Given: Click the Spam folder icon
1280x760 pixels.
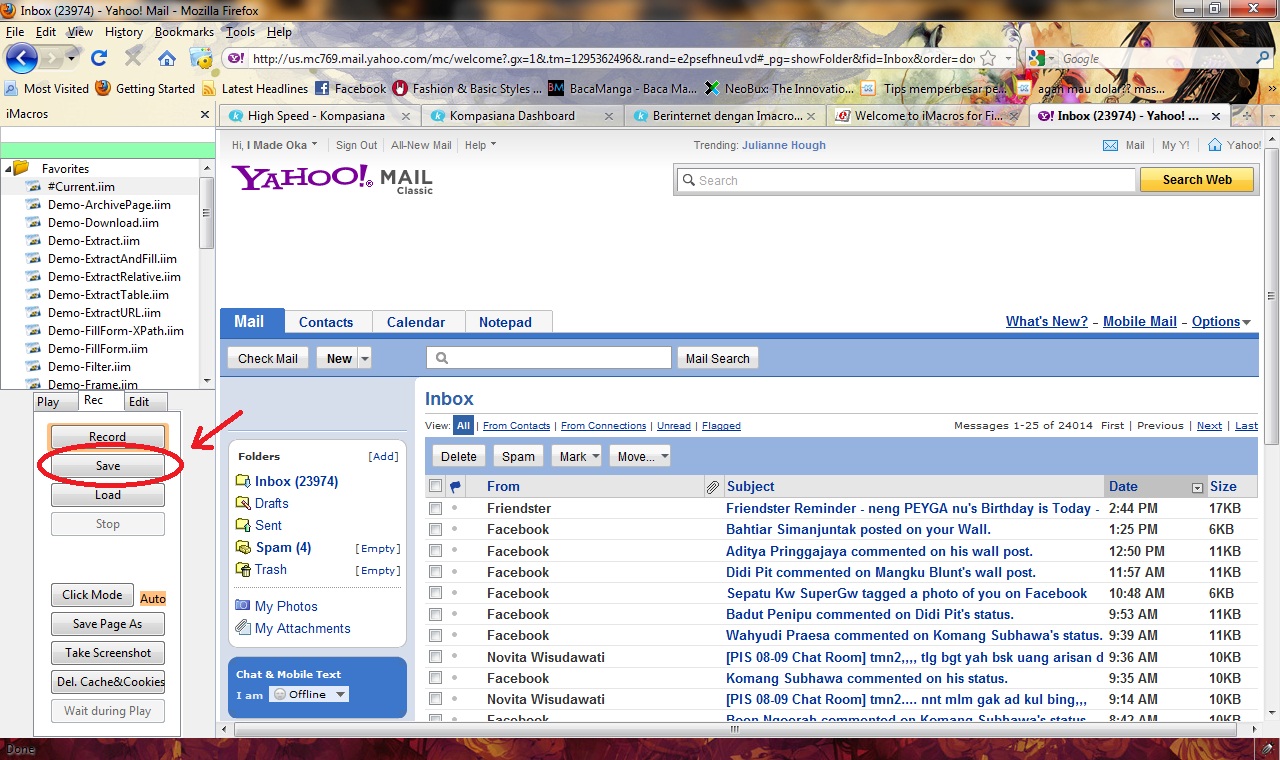Looking at the screenshot, I should [x=242, y=547].
